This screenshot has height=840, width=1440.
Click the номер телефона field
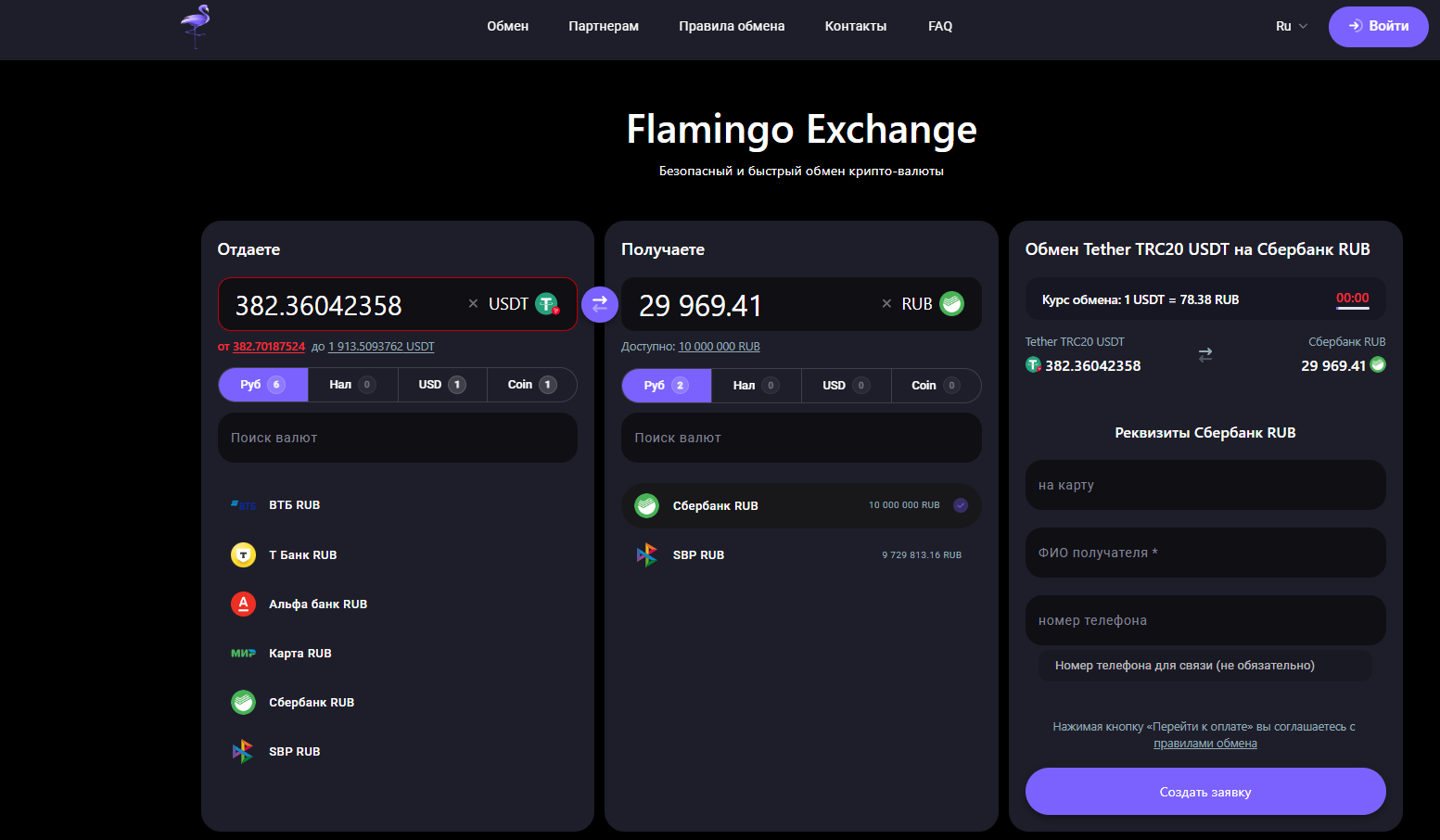click(1205, 620)
